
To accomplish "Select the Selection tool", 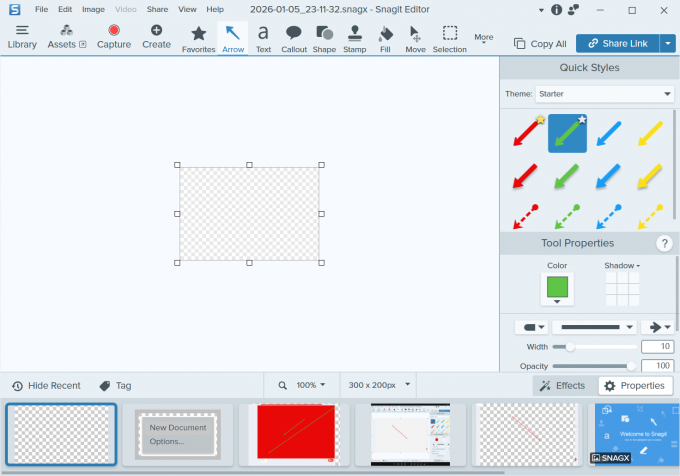I will tap(450, 39).
